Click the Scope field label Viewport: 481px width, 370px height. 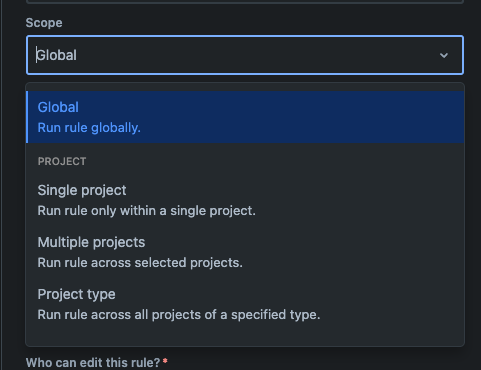(x=44, y=23)
